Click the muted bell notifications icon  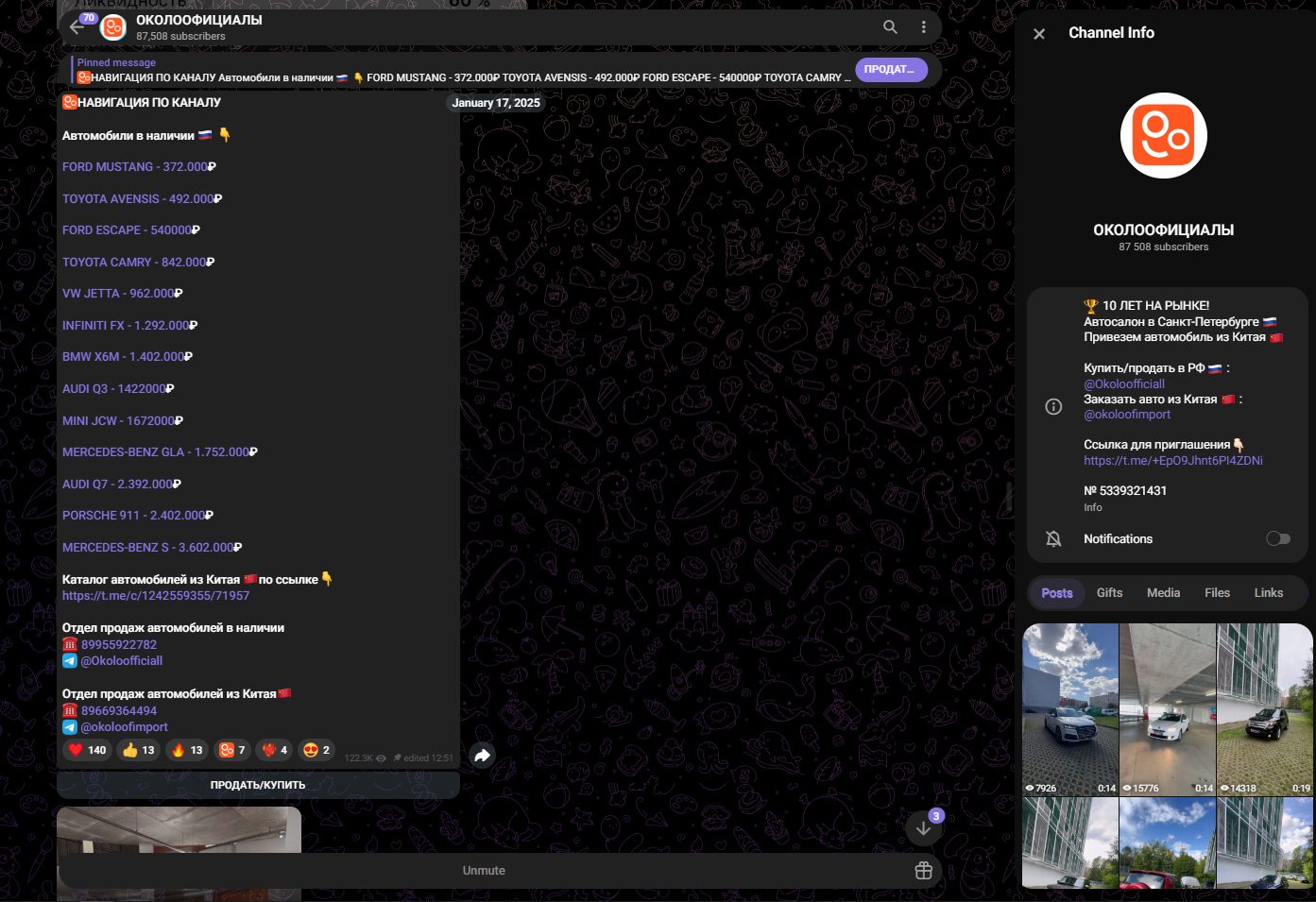(1053, 538)
